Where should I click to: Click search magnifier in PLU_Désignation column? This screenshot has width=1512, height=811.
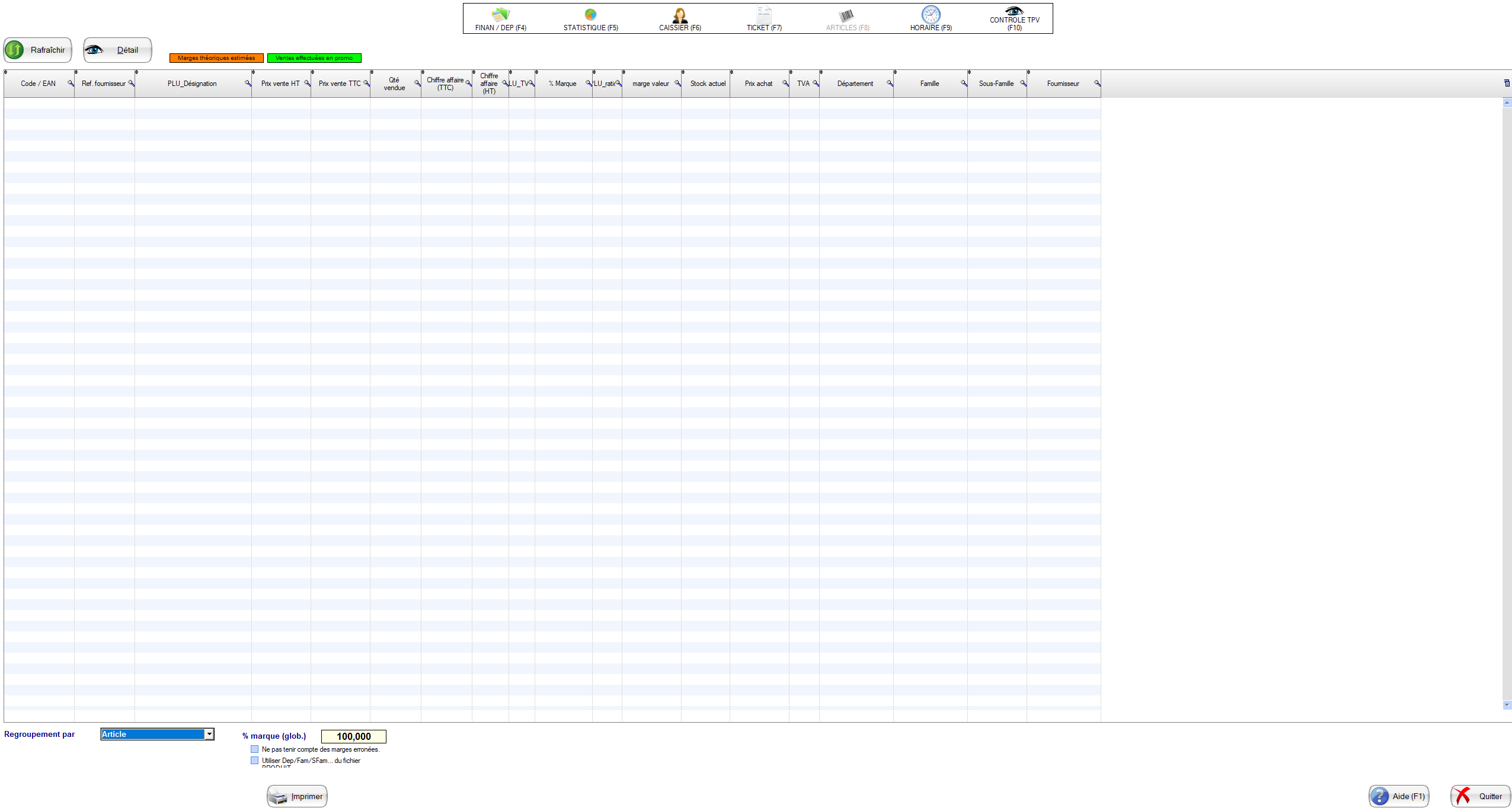tap(248, 83)
